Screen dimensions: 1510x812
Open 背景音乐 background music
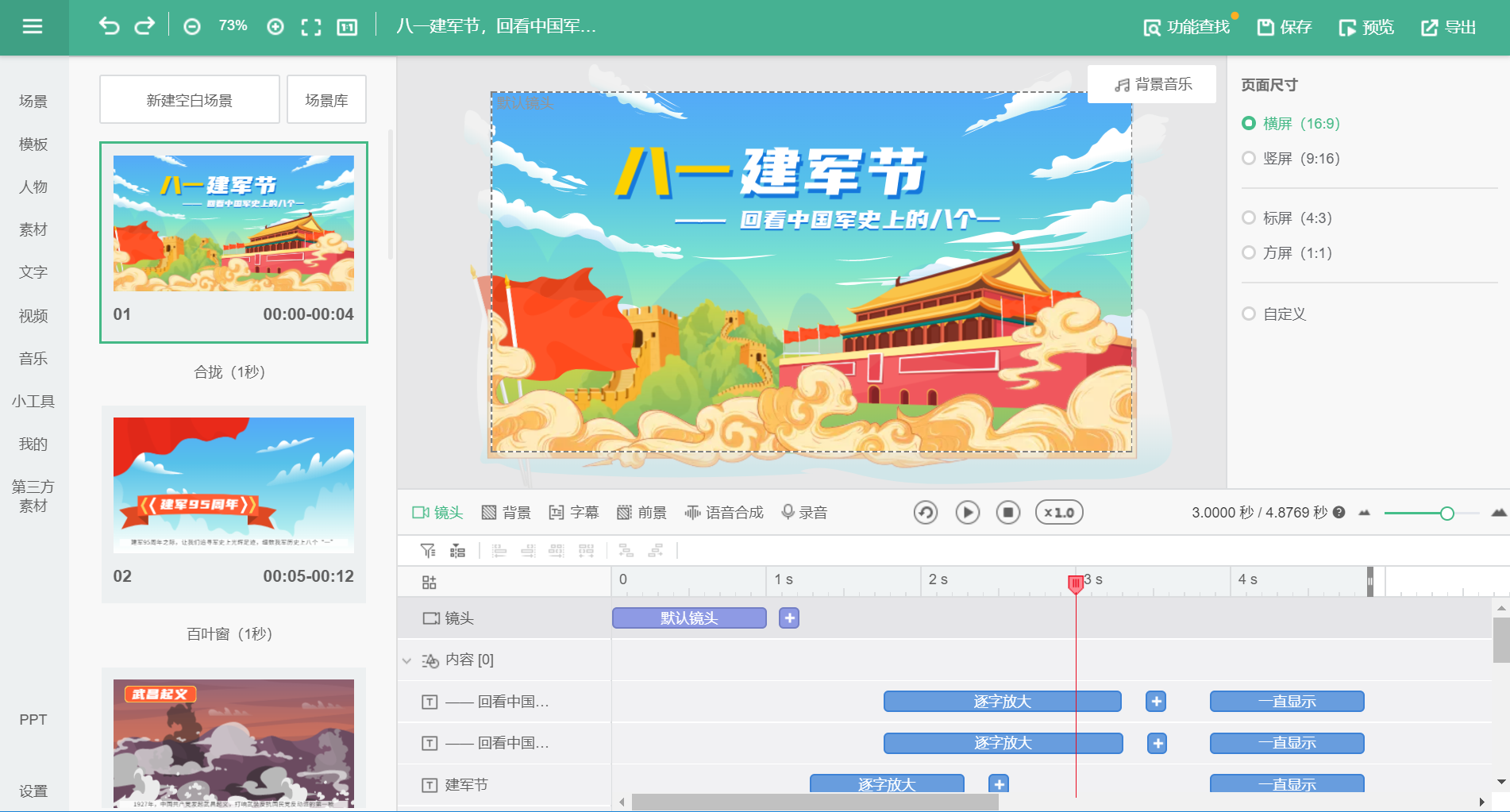pyautogui.click(x=1152, y=84)
